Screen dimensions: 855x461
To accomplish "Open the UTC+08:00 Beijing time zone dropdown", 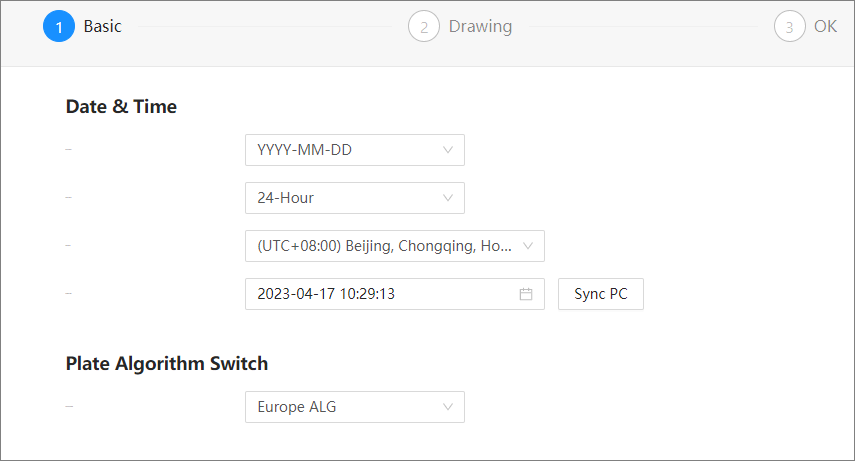I will click(x=395, y=246).
